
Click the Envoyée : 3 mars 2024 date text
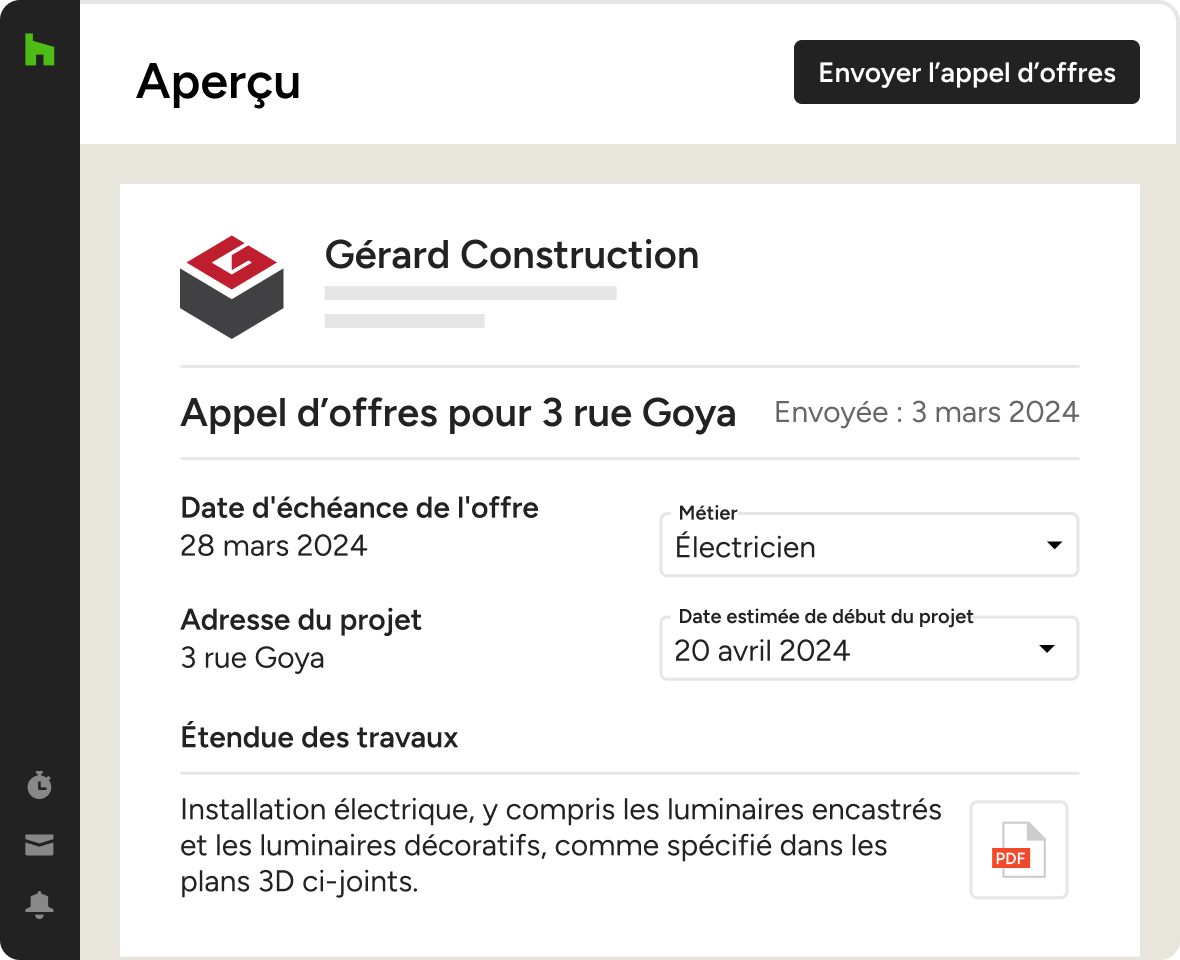926,412
